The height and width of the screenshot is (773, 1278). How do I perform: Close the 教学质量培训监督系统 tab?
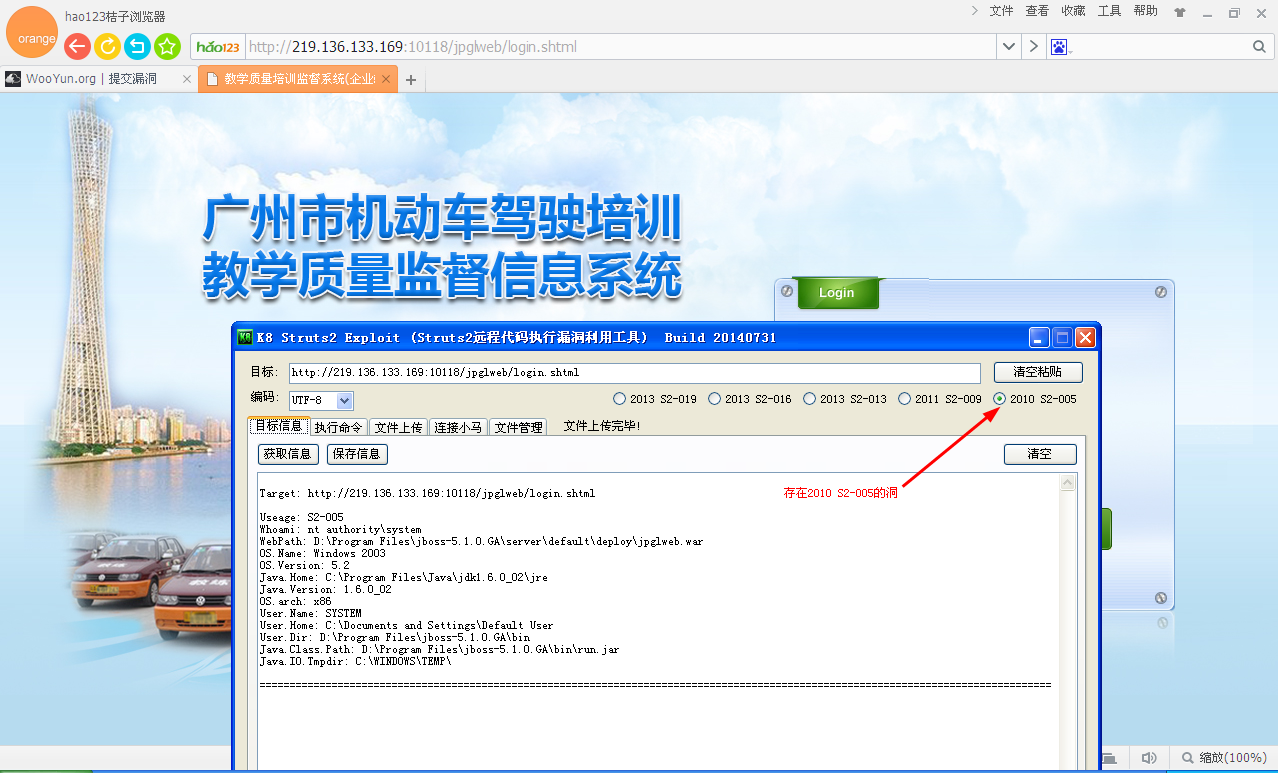pyautogui.click(x=387, y=79)
